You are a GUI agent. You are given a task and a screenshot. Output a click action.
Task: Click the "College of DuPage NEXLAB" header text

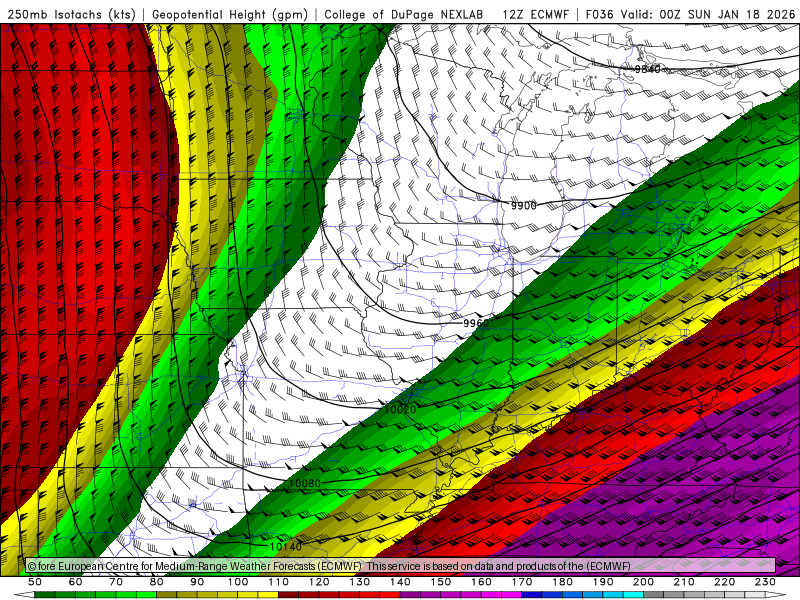pyautogui.click(x=404, y=14)
